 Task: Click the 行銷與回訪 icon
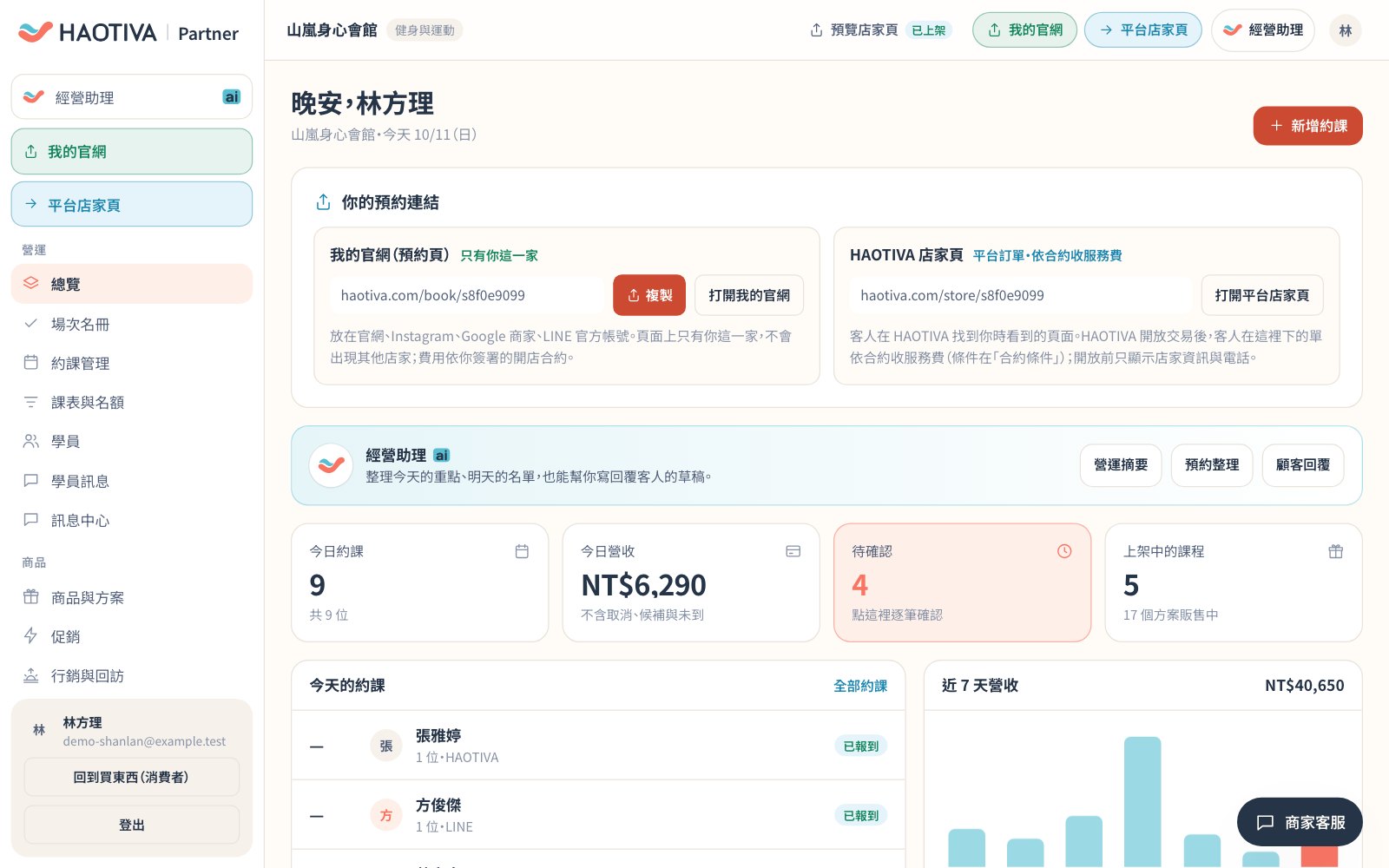coord(31,675)
